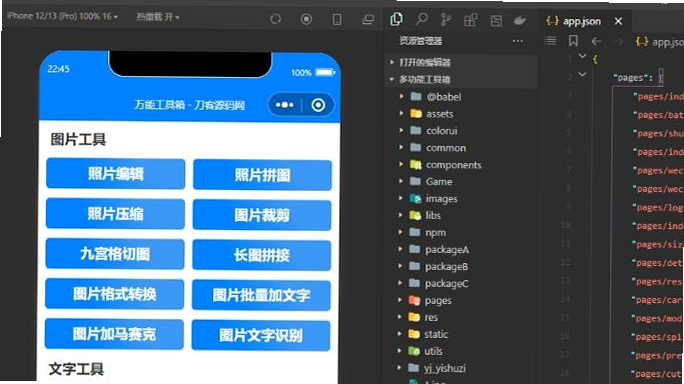
Task: Tap the 照片拼图 button
Action: pos(262,175)
